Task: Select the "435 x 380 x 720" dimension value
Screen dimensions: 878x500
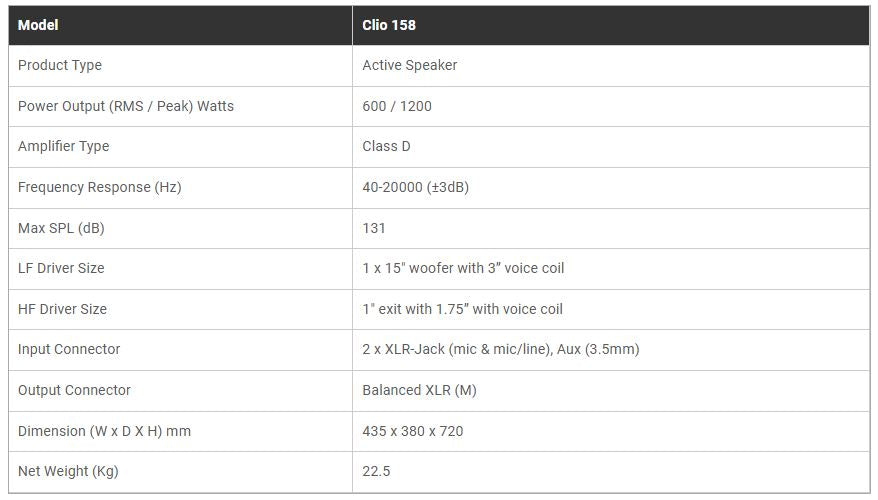Action: [x=412, y=431]
